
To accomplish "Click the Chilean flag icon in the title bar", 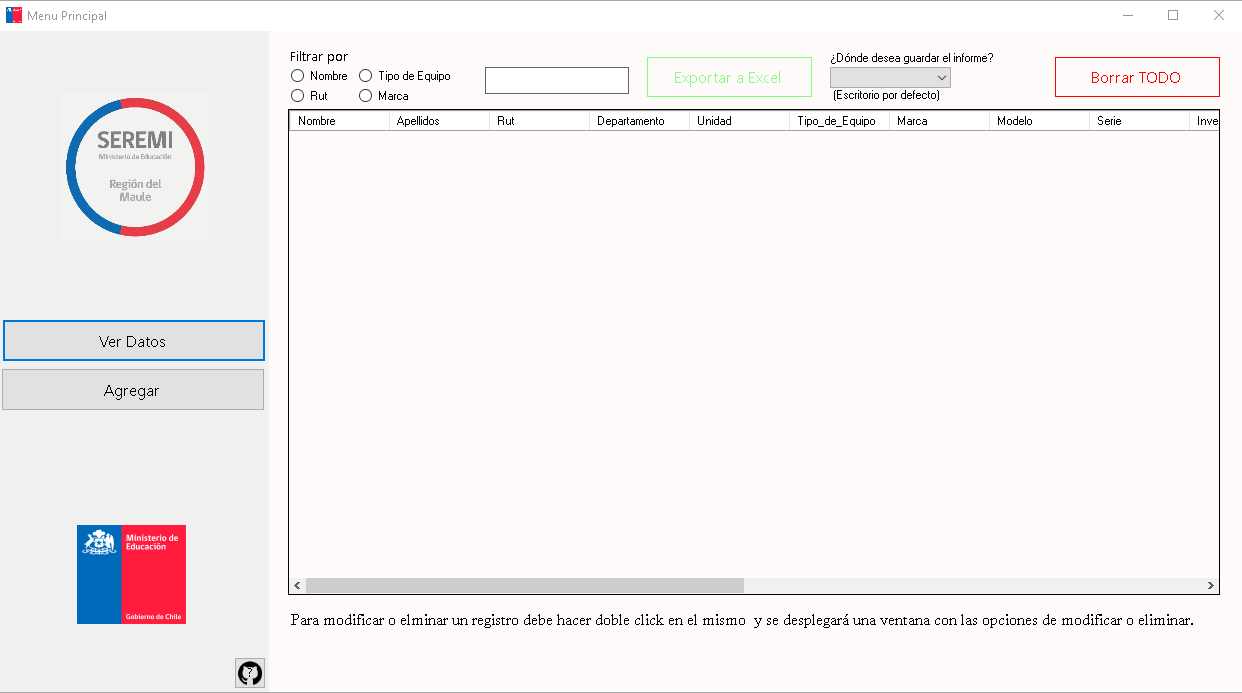I will [x=13, y=14].
